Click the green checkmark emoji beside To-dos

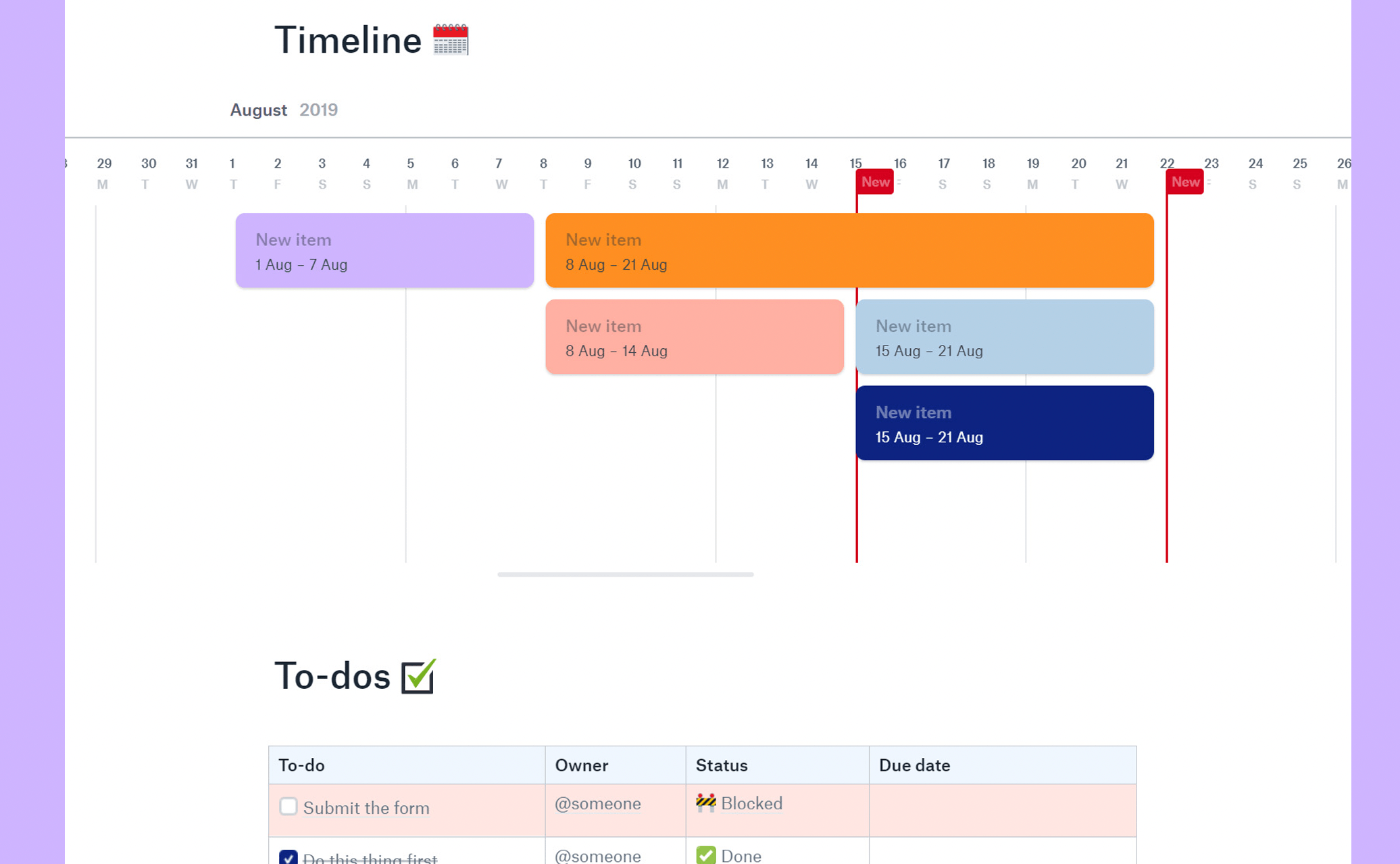418,676
